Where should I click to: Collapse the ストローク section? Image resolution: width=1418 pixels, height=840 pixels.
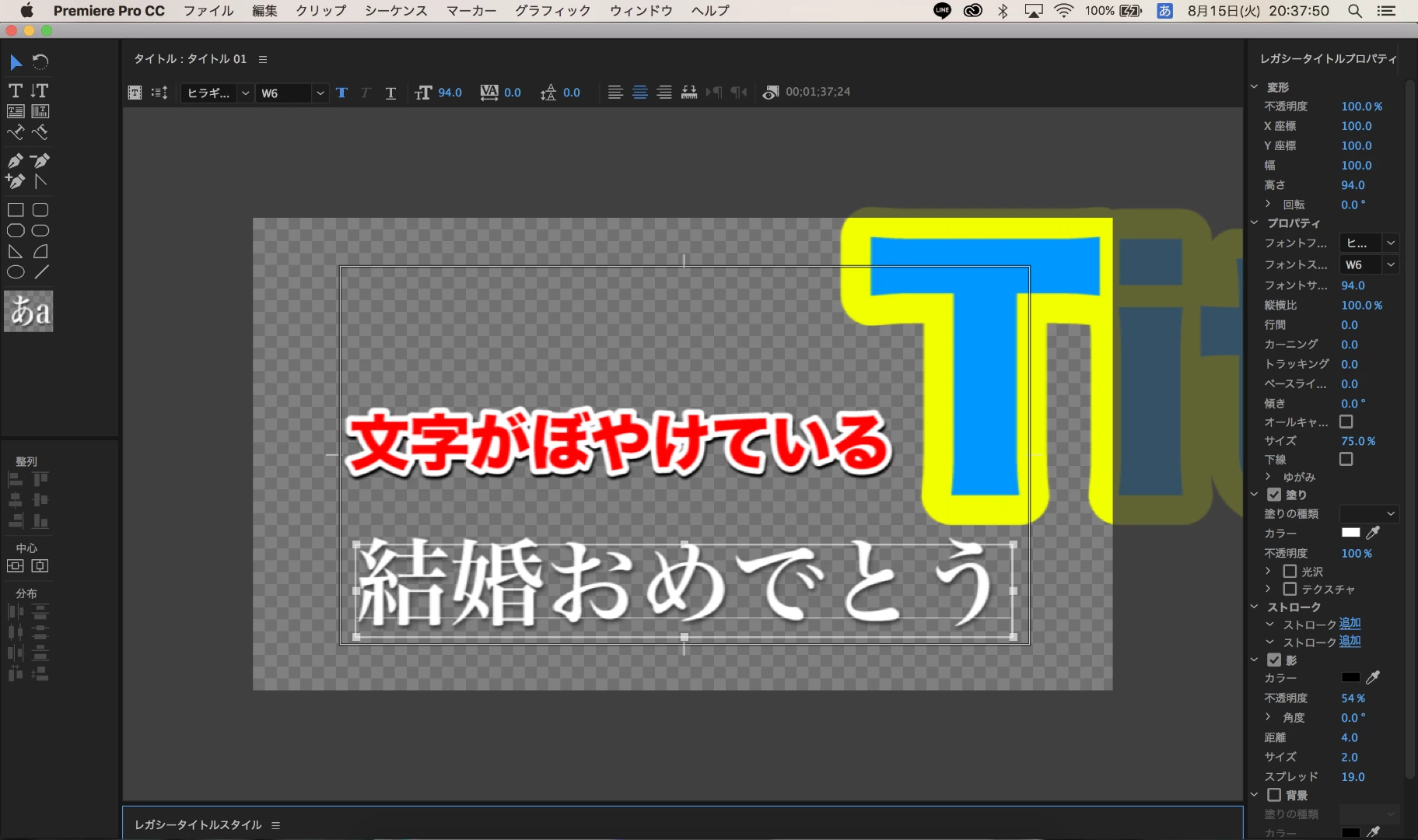pyautogui.click(x=1254, y=607)
